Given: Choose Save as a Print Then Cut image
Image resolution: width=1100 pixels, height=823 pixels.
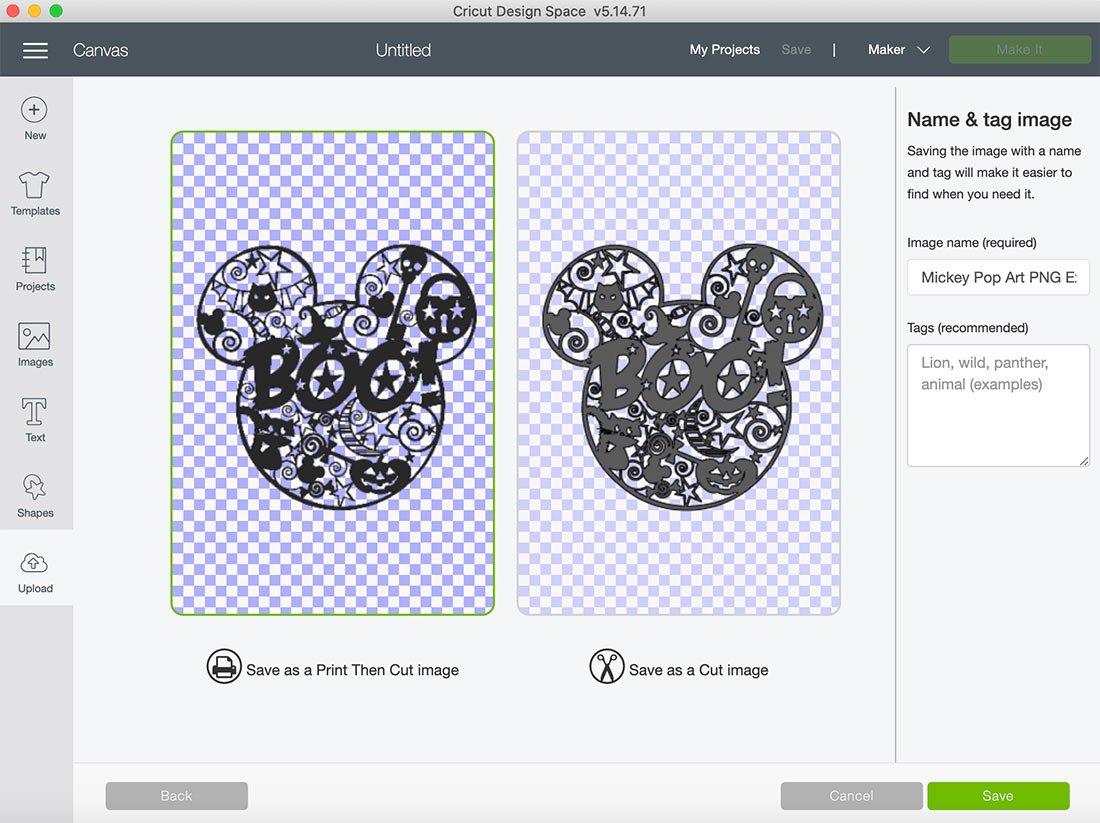Looking at the screenshot, I should pos(352,670).
